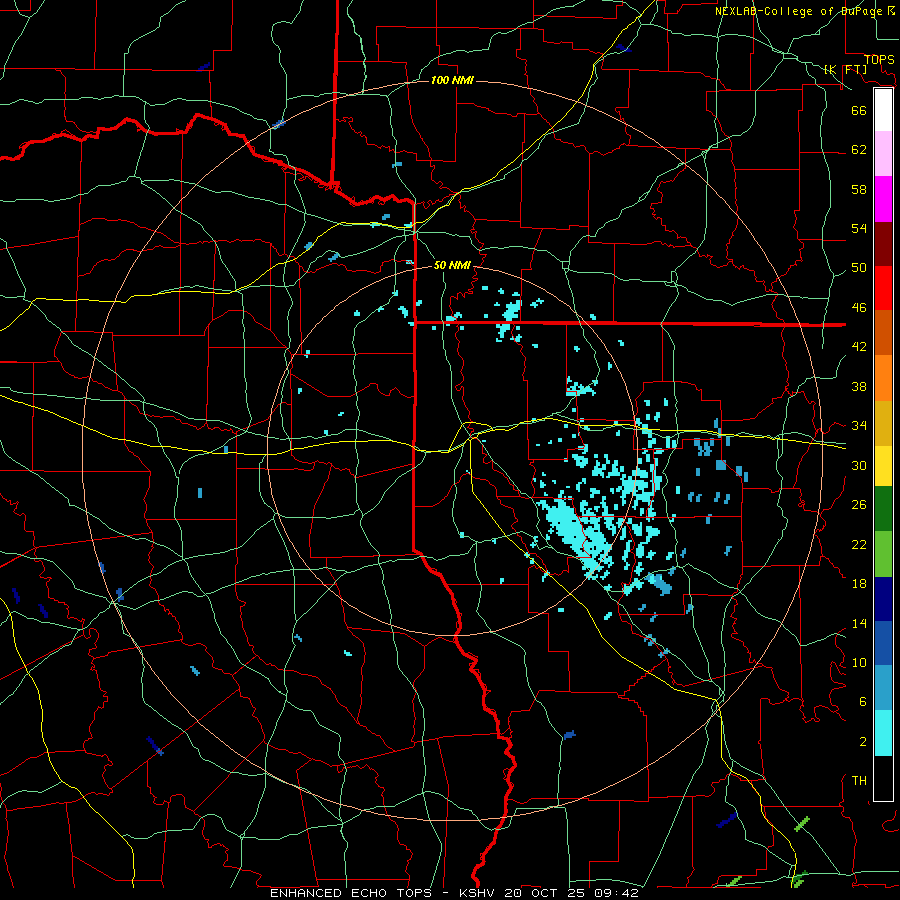Click the "22" legend value
900x900 pixels.
click(x=859, y=544)
